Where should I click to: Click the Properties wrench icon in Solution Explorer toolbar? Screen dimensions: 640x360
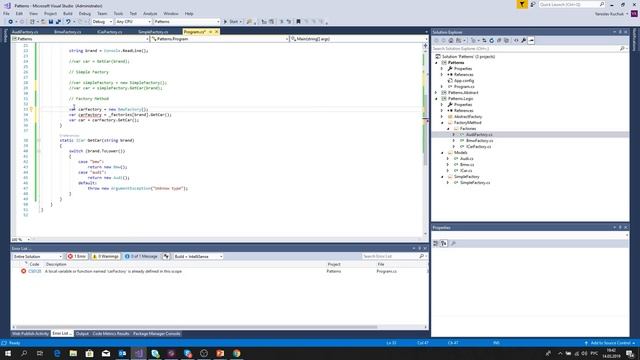click(524, 40)
